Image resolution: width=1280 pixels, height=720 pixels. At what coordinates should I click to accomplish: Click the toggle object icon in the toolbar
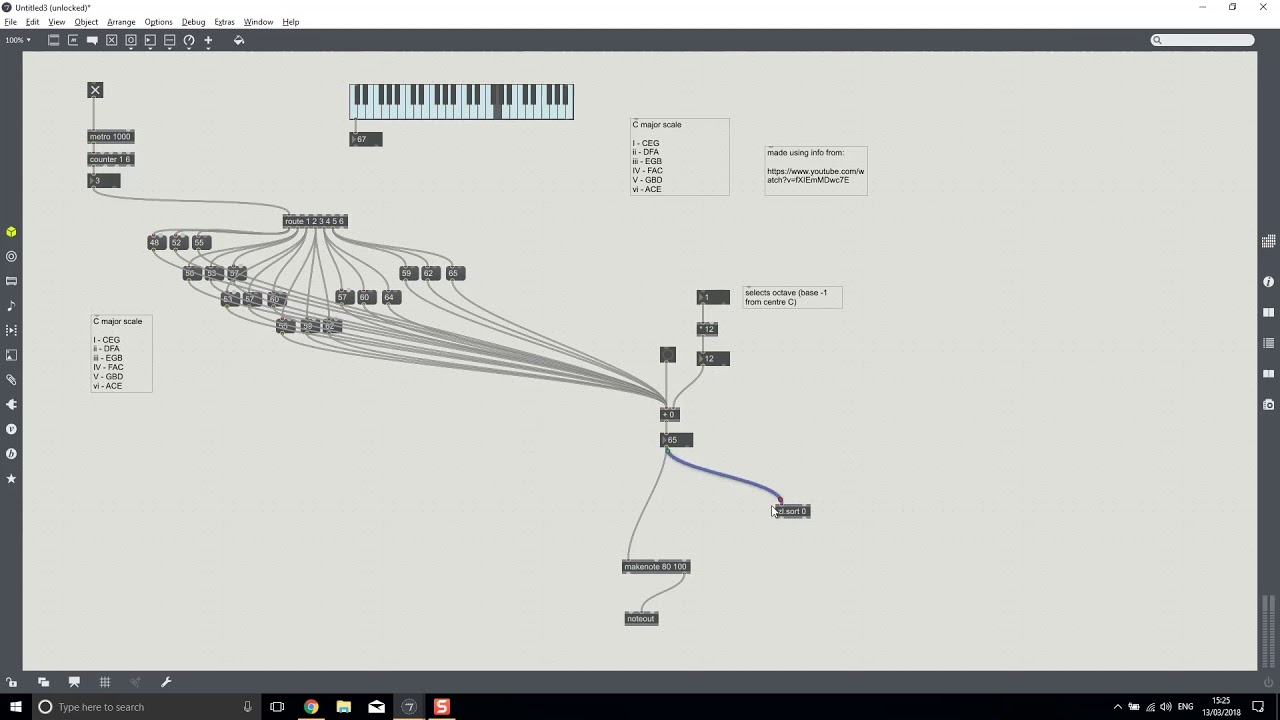[111, 40]
